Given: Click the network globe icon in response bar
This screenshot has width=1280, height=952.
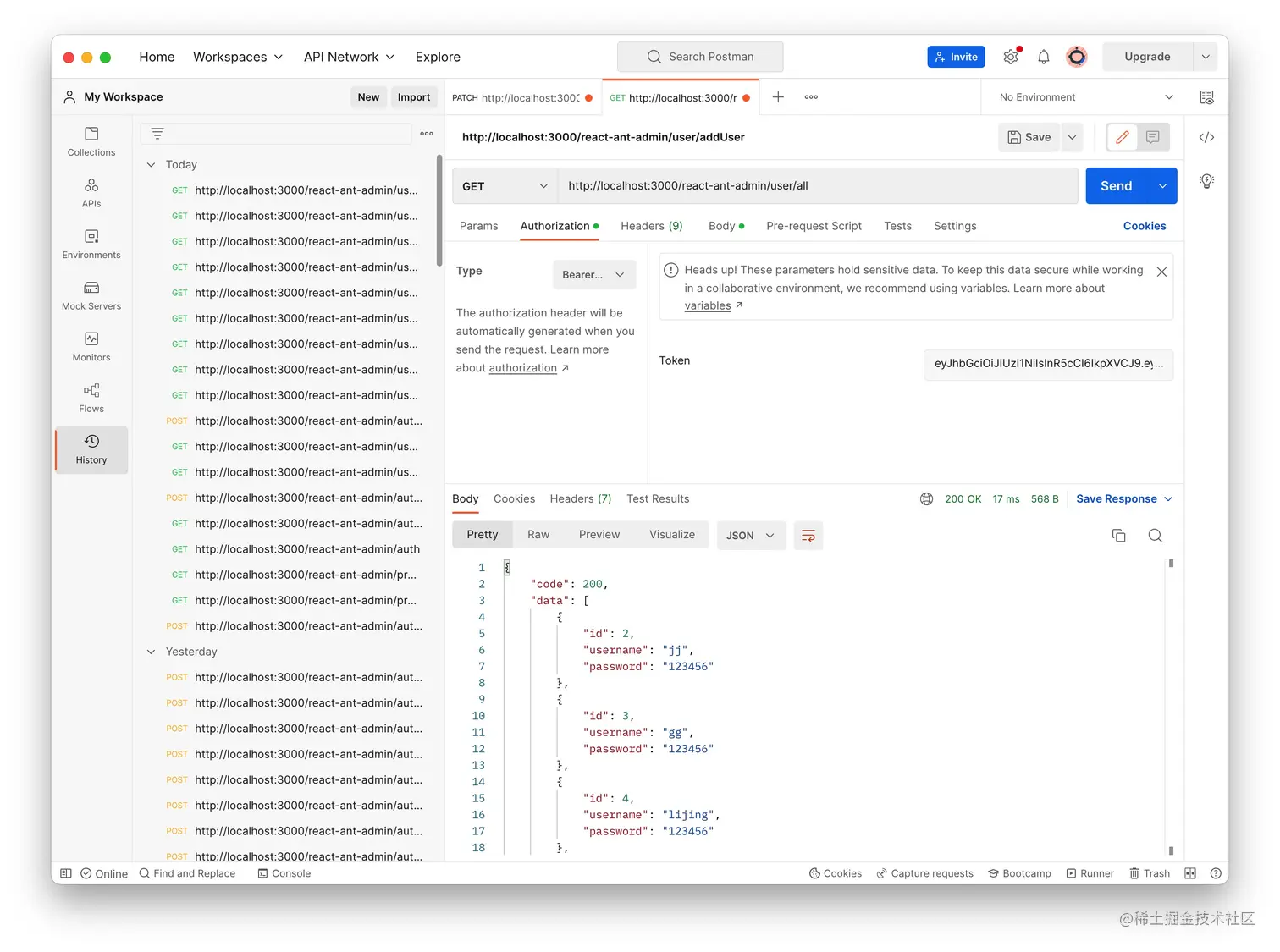Looking at the screenshot, I should 927,499.
